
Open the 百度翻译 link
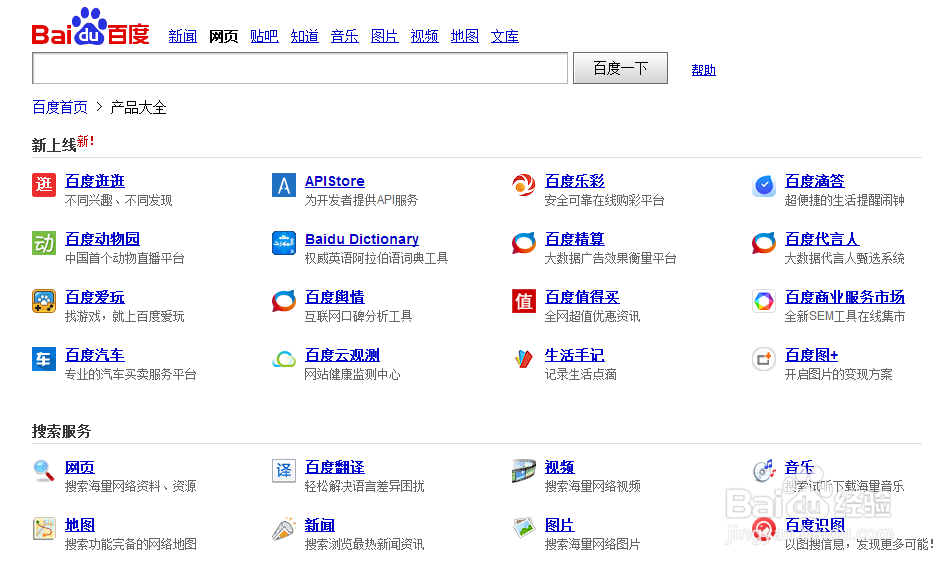pos(334,467)
